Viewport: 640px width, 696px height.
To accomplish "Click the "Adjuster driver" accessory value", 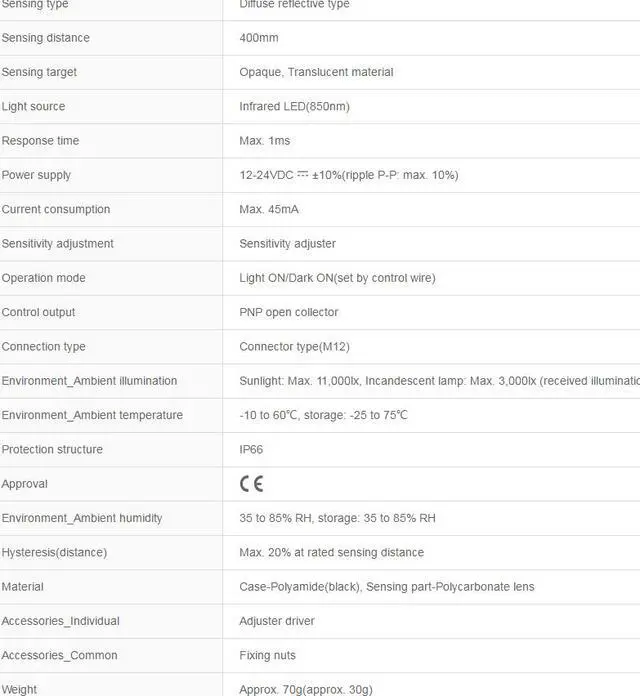I will point(277,621).
